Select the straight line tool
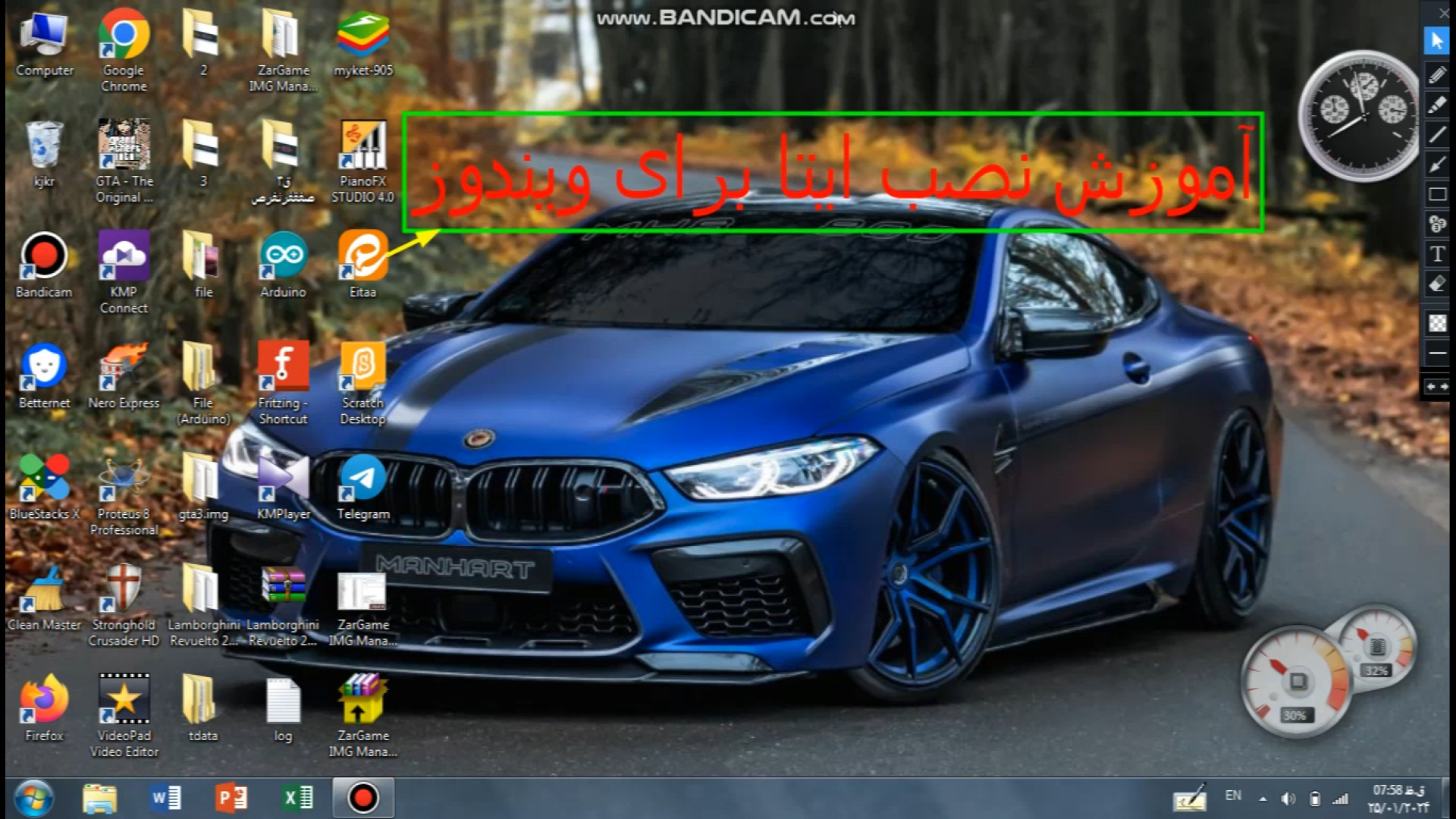Image resolution: width=1456 pixels, height=819 pixels. pyautogui.click(x=1437, y=135)
